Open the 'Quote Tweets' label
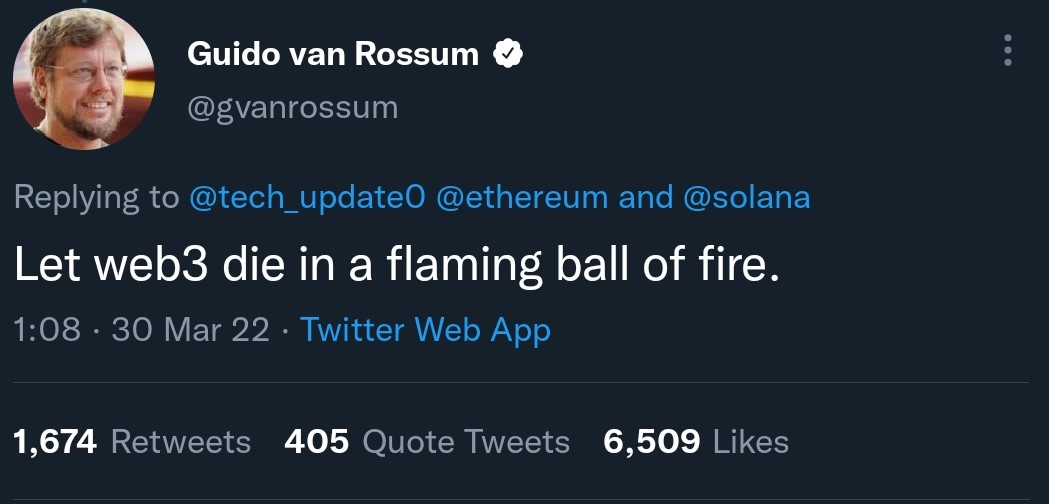The height and width of the screenshot is (504, 1049). click(465, 441)
